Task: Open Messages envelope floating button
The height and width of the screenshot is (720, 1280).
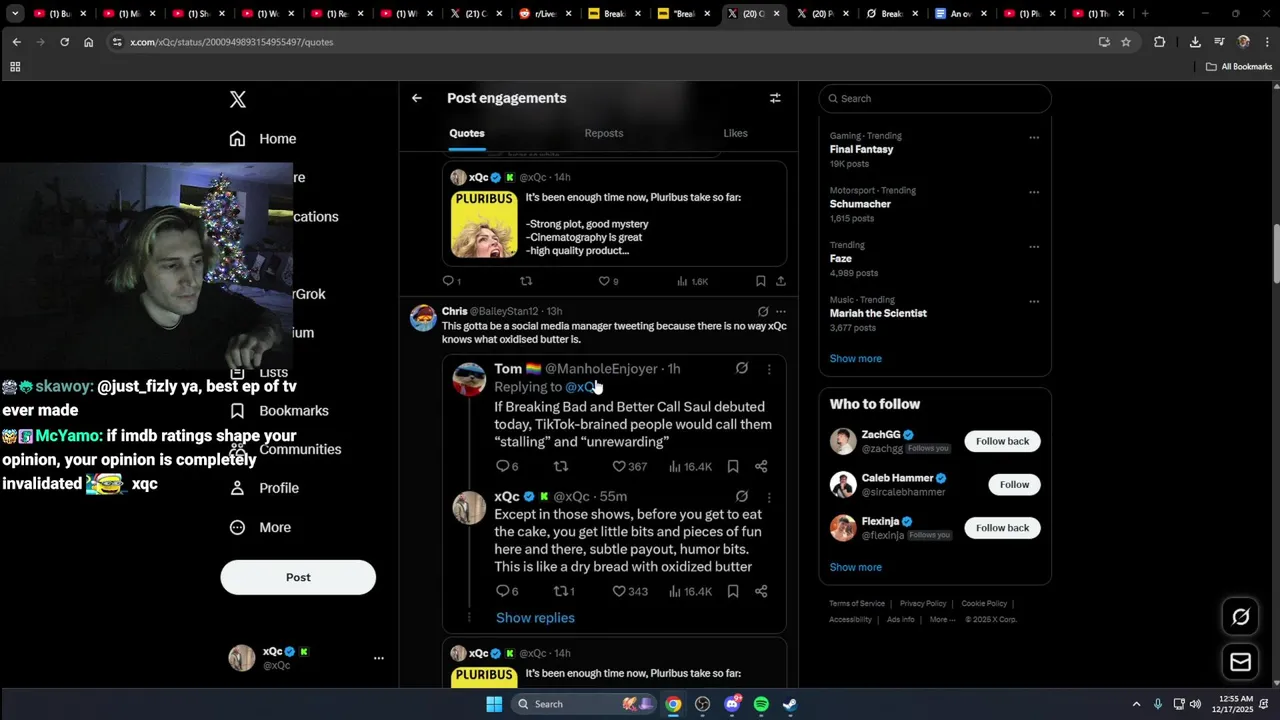Action: pyautogui.click(x=1241, y=662)
